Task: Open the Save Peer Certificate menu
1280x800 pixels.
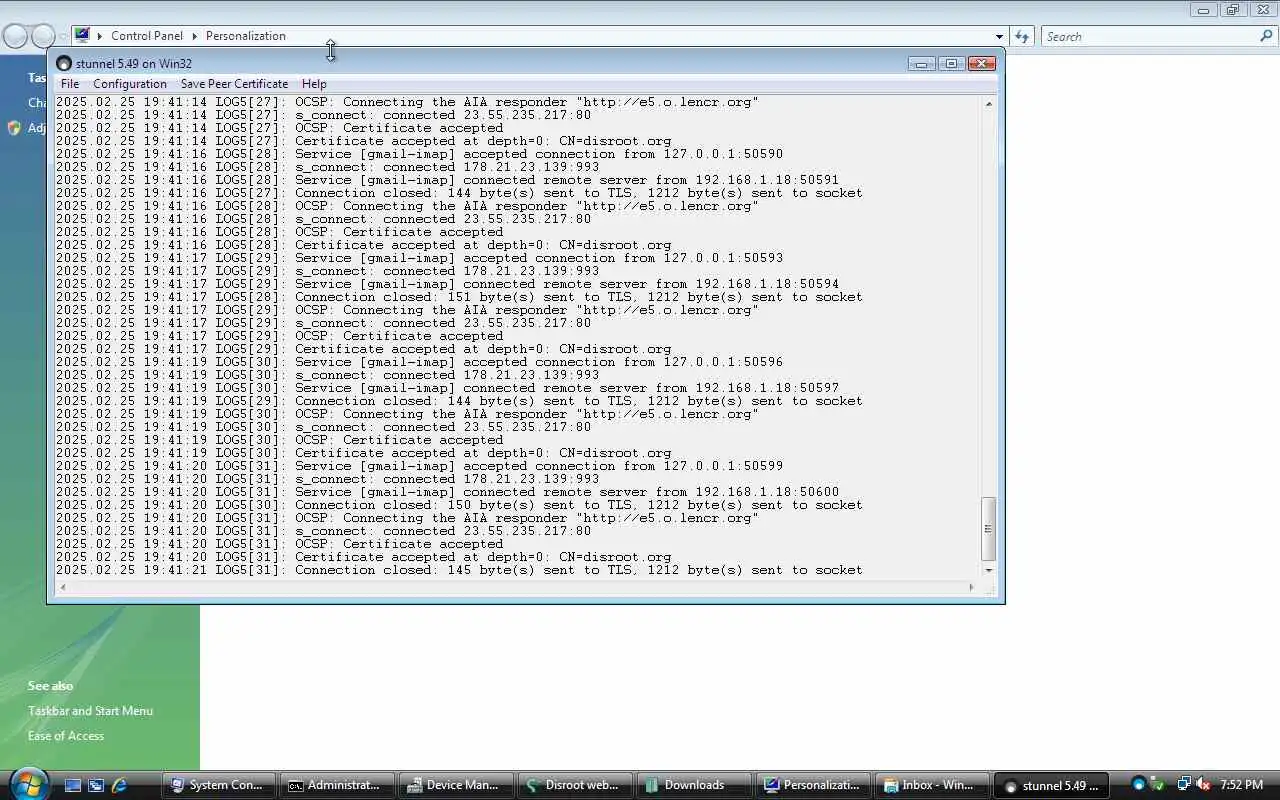Action: [234, 84]
